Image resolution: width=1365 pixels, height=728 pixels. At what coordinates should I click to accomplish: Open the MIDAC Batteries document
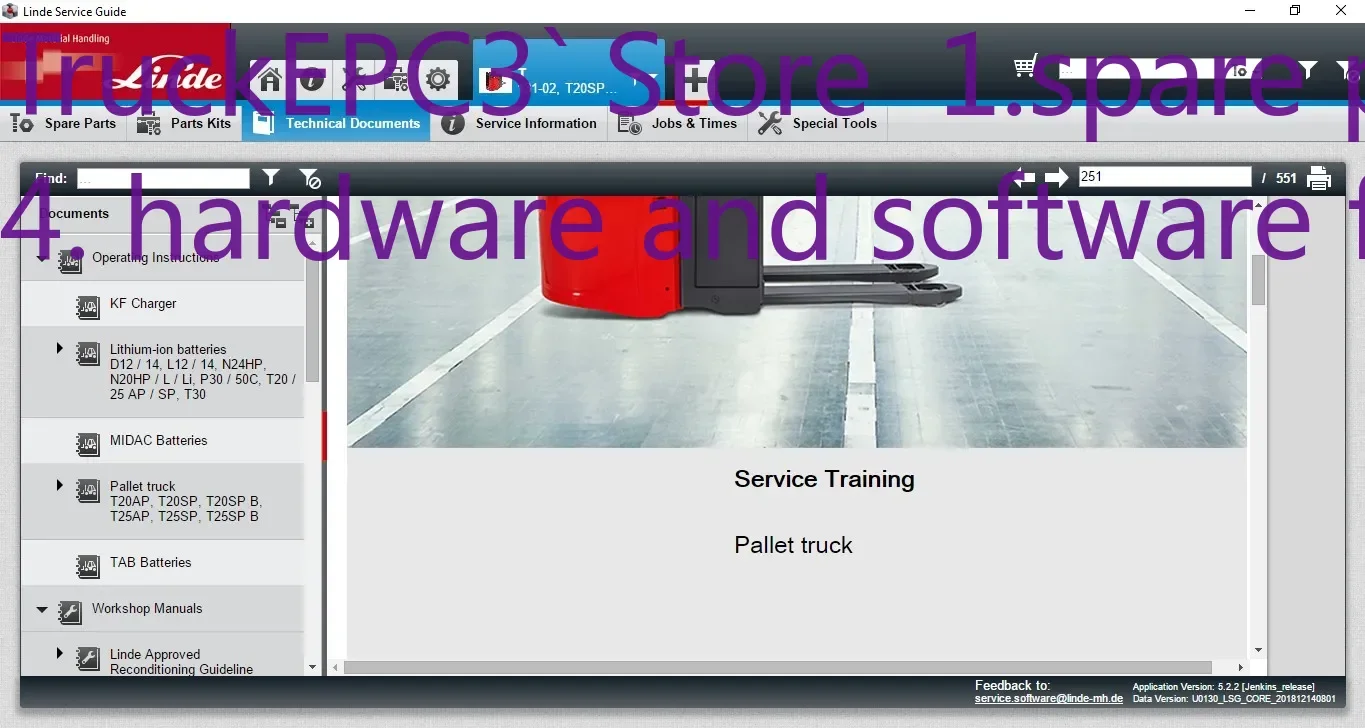coord(162,441)
